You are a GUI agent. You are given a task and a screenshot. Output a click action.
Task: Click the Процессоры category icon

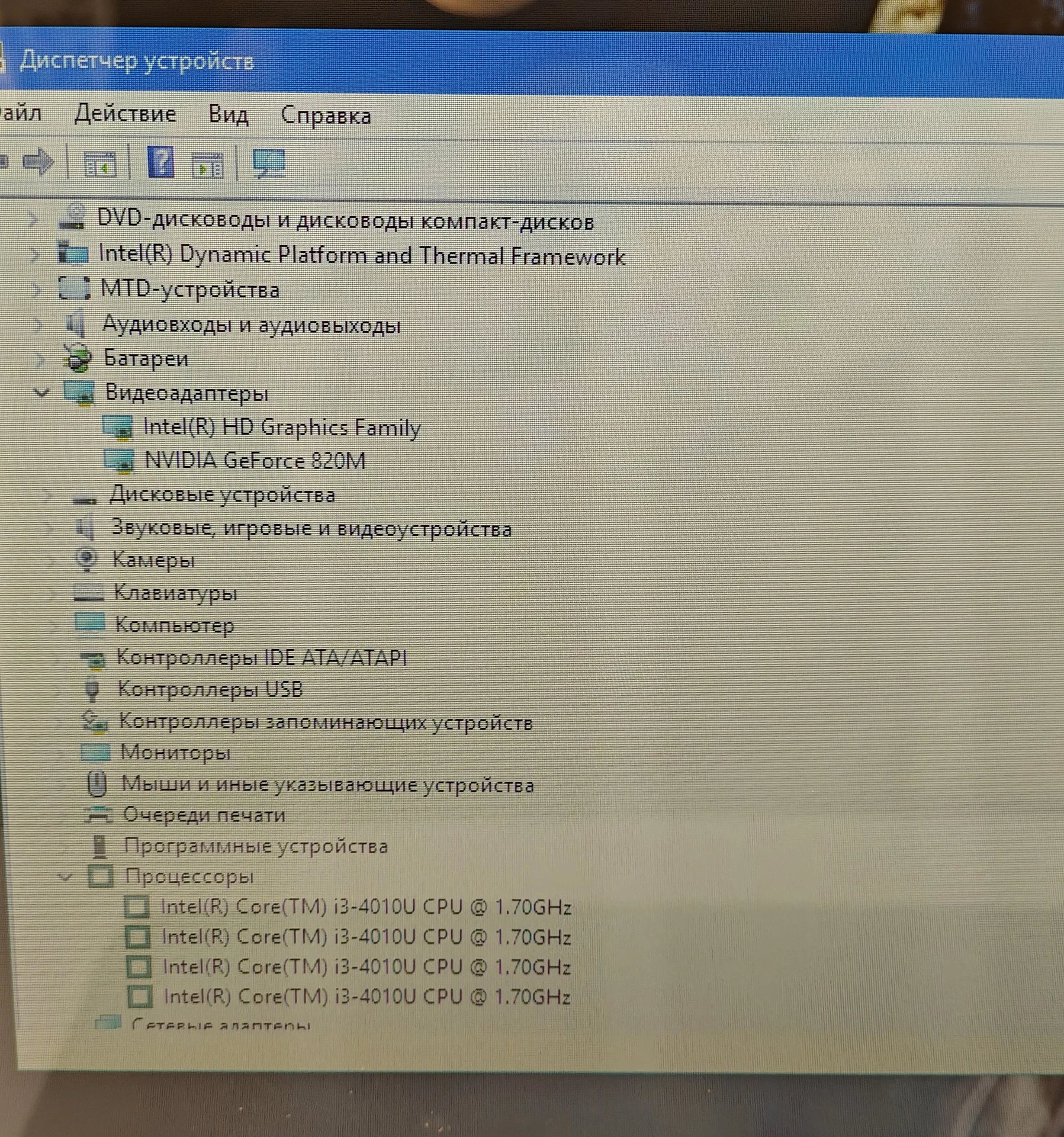pyautogui.click(x=100, y=876)
